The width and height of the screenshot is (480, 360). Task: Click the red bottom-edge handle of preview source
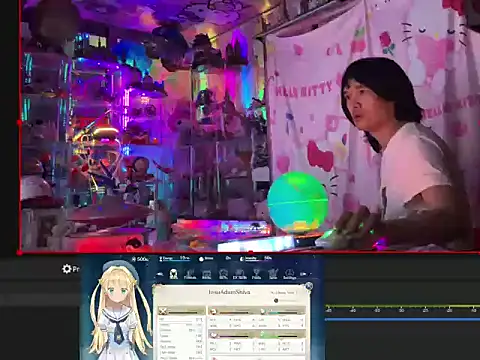tap(251, 252)
